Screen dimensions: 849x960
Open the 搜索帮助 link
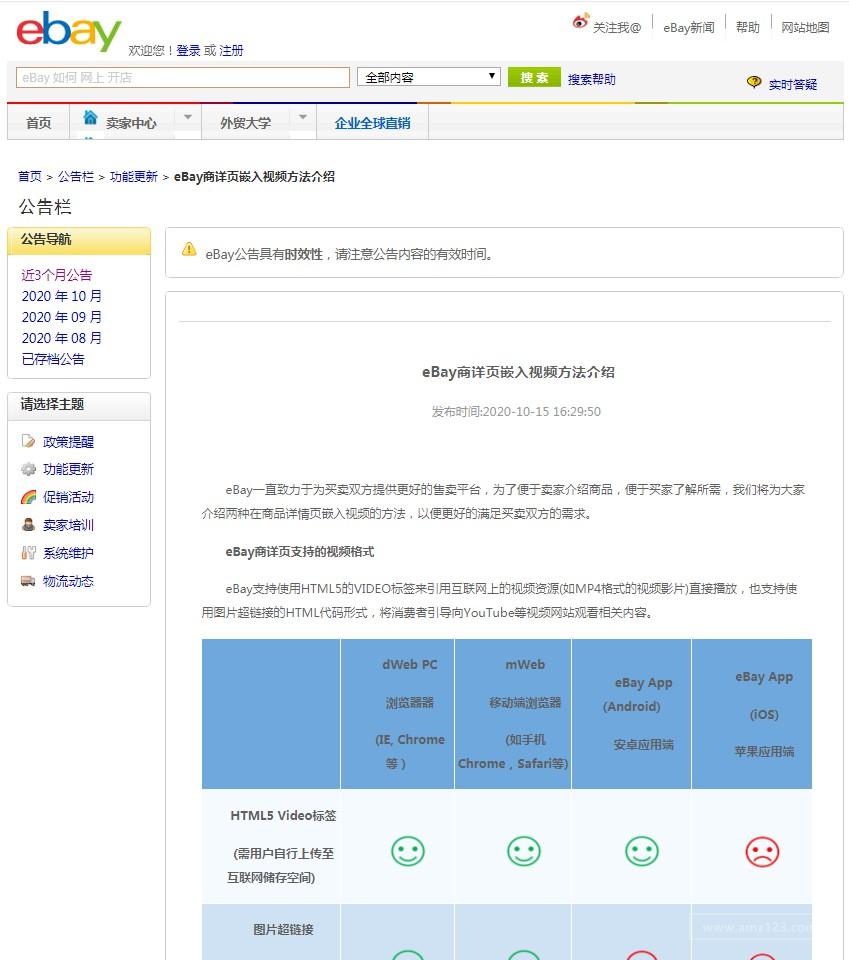coord(592,79)
